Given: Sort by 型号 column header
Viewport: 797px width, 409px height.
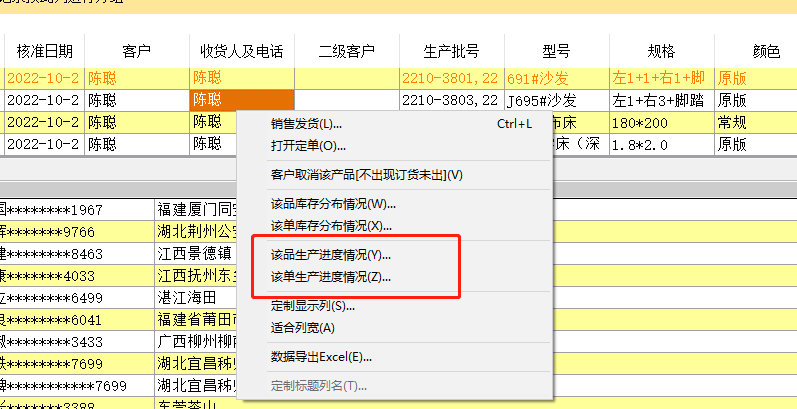Looking at the screenshot, I should pos(555,51).
